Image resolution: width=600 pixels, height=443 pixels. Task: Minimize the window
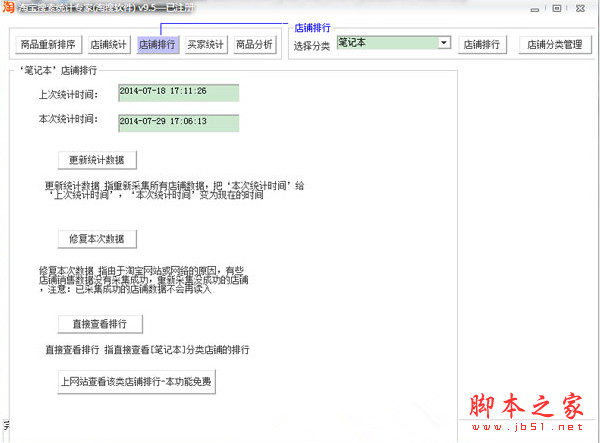pos(535,9)
